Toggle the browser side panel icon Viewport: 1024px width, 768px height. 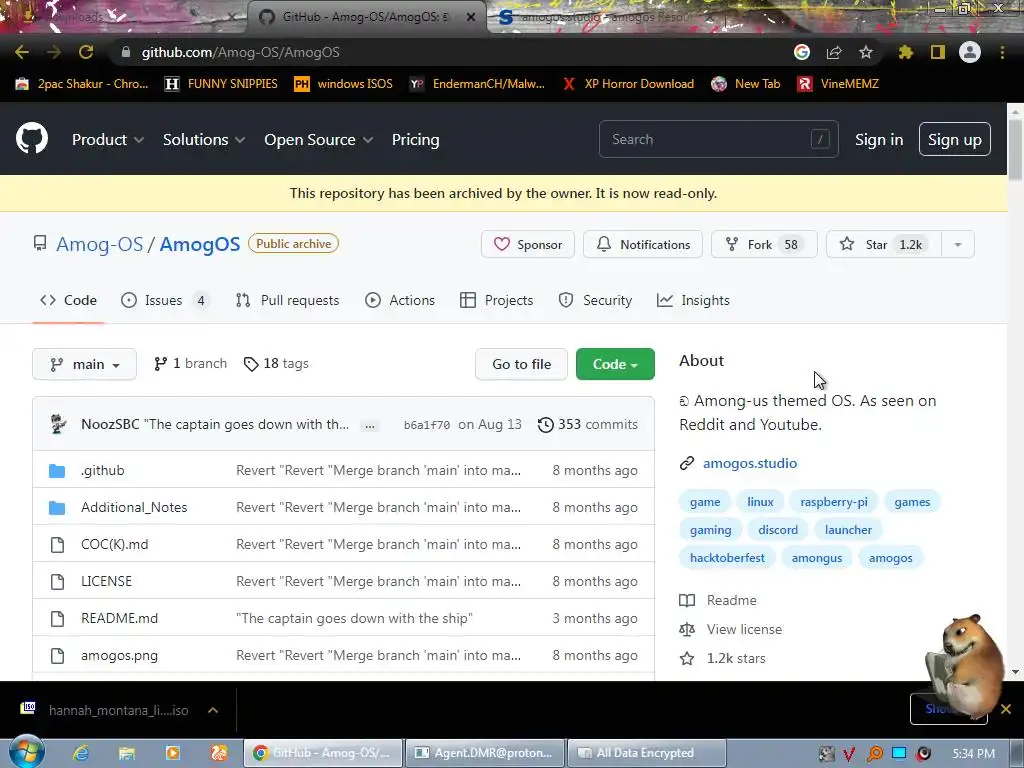tap(938, 52)
